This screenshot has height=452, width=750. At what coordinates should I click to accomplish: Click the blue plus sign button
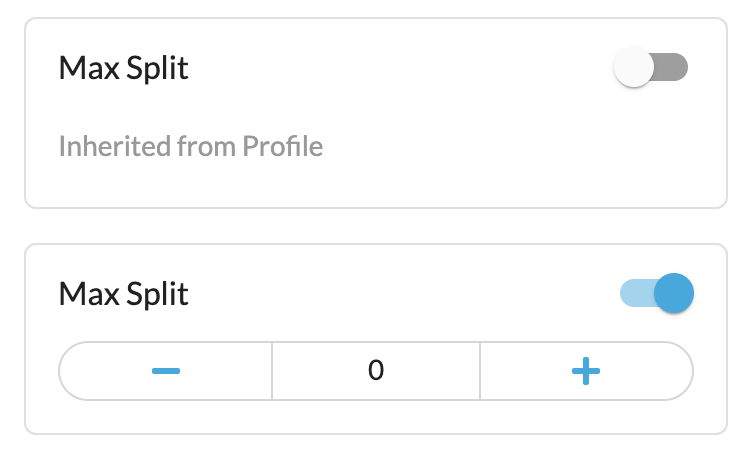pos(586,371)
